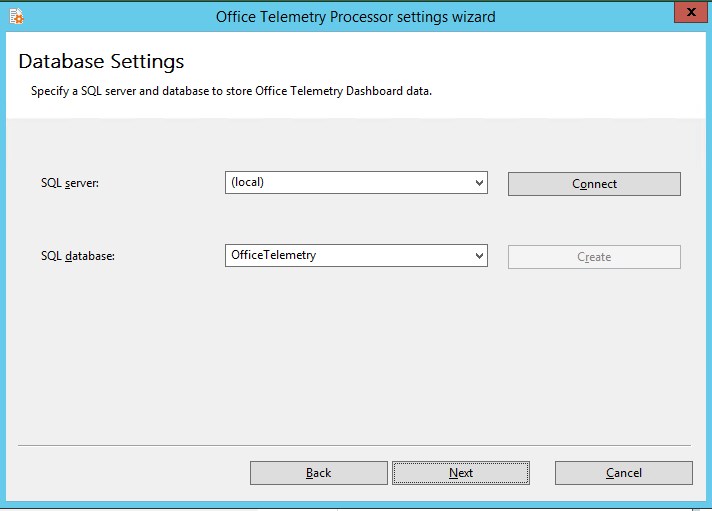Cancel the settings wizard
This screenshot has height=511, width=712.
click(624, 473)
